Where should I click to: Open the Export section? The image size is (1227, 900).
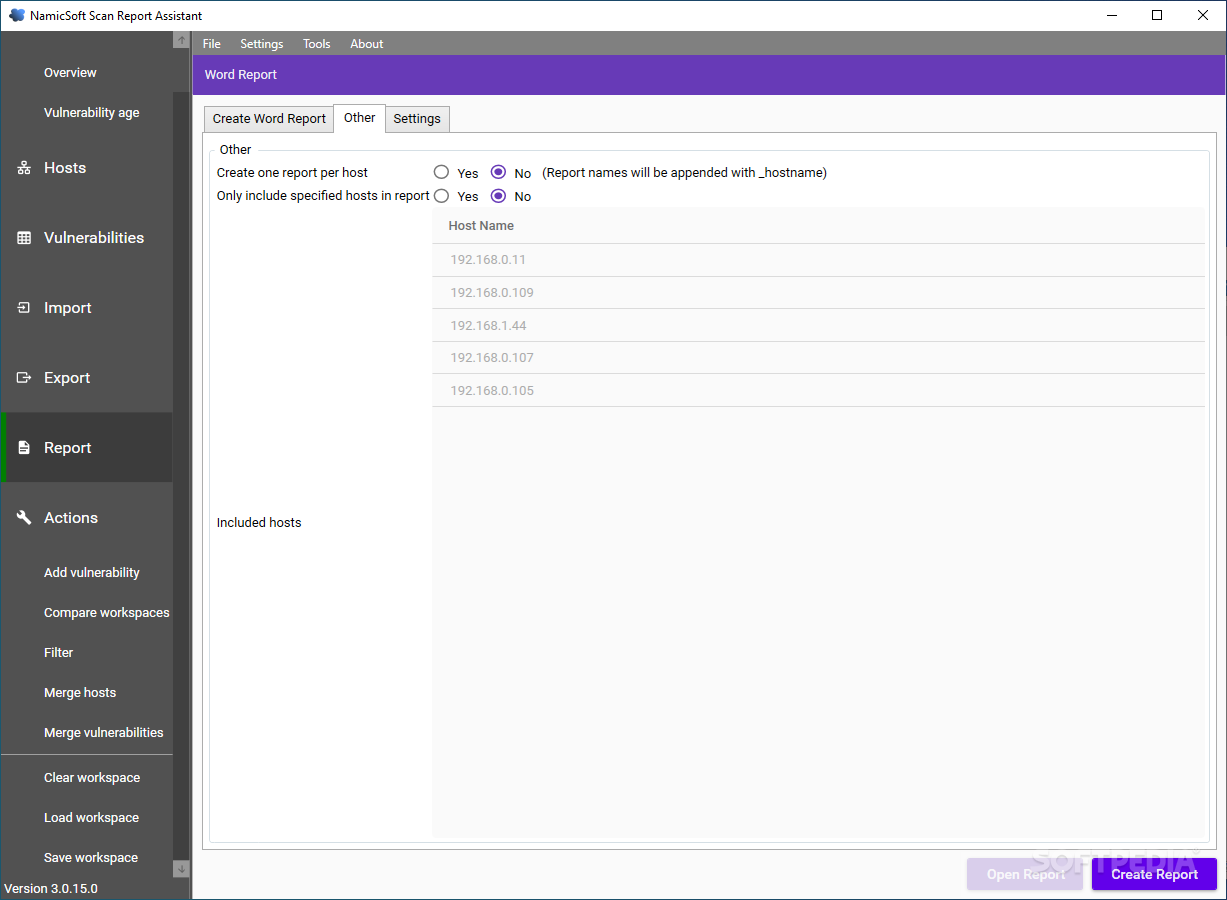tap(86, 378)
